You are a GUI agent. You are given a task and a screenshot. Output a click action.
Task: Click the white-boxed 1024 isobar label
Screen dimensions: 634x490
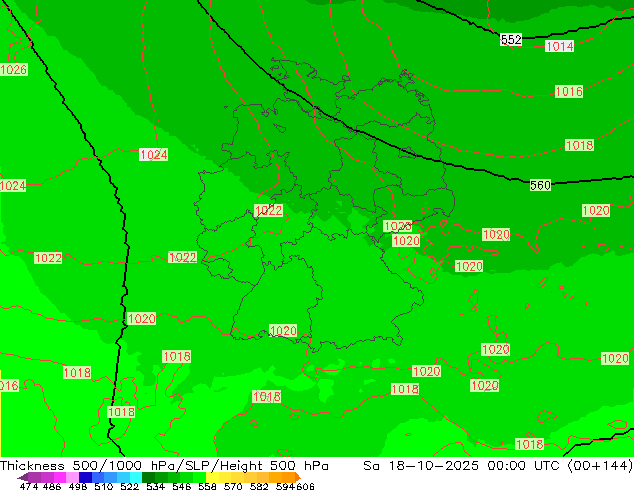point(153,154)
